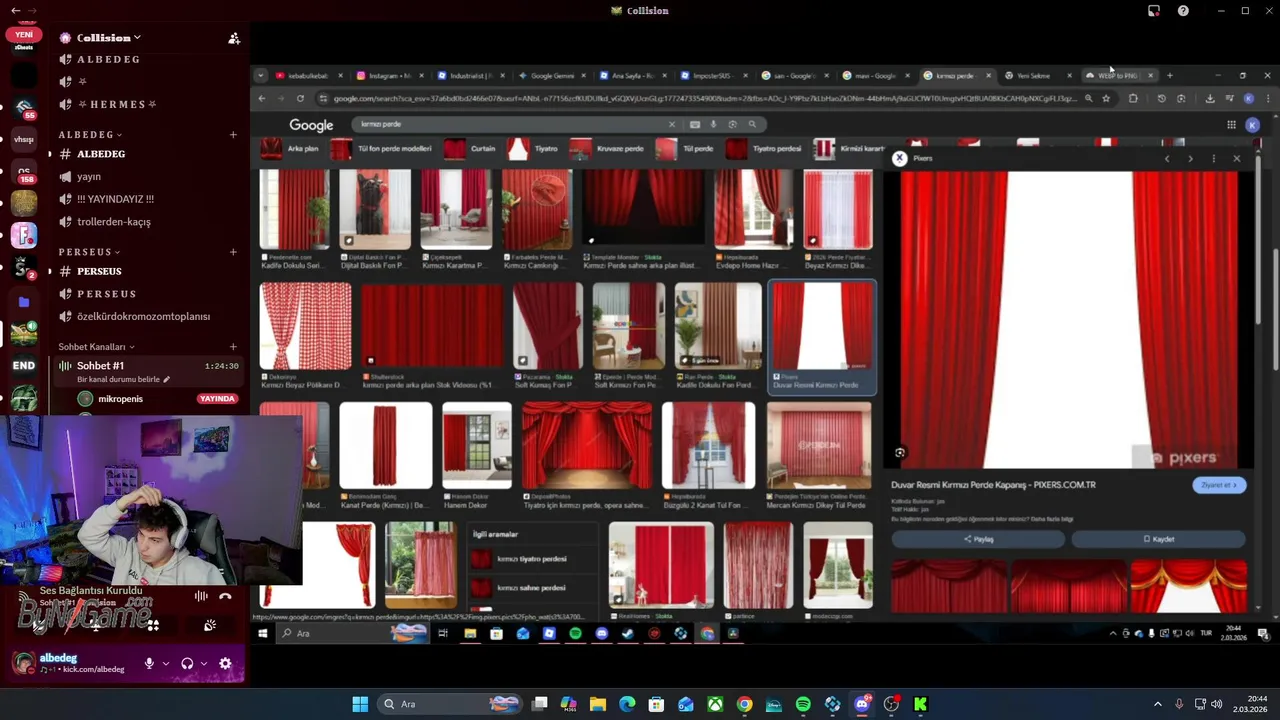Click the Ziyaret et button in preview
Screen dimensions: 1280x720
click(1219, 485)
